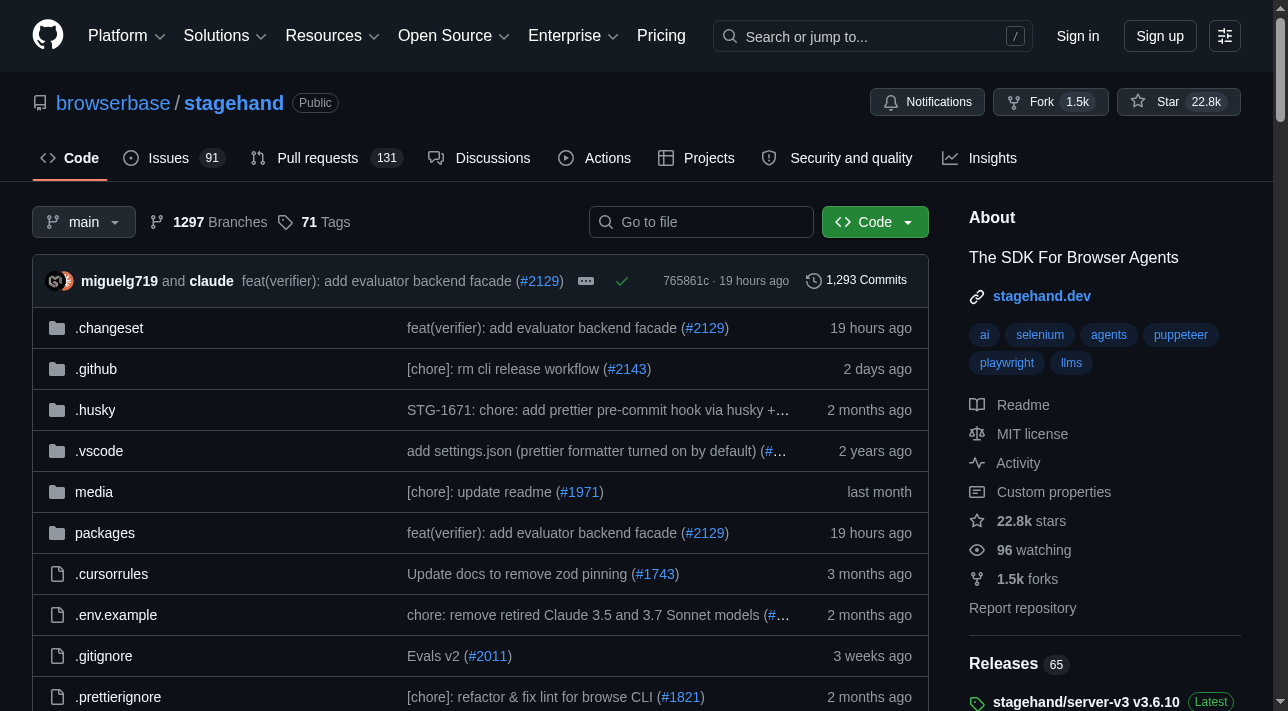The width and height of the screenshot is (1288, 711).
Task: Select the llms topic tag
Action: click(x=1072, y=363)
